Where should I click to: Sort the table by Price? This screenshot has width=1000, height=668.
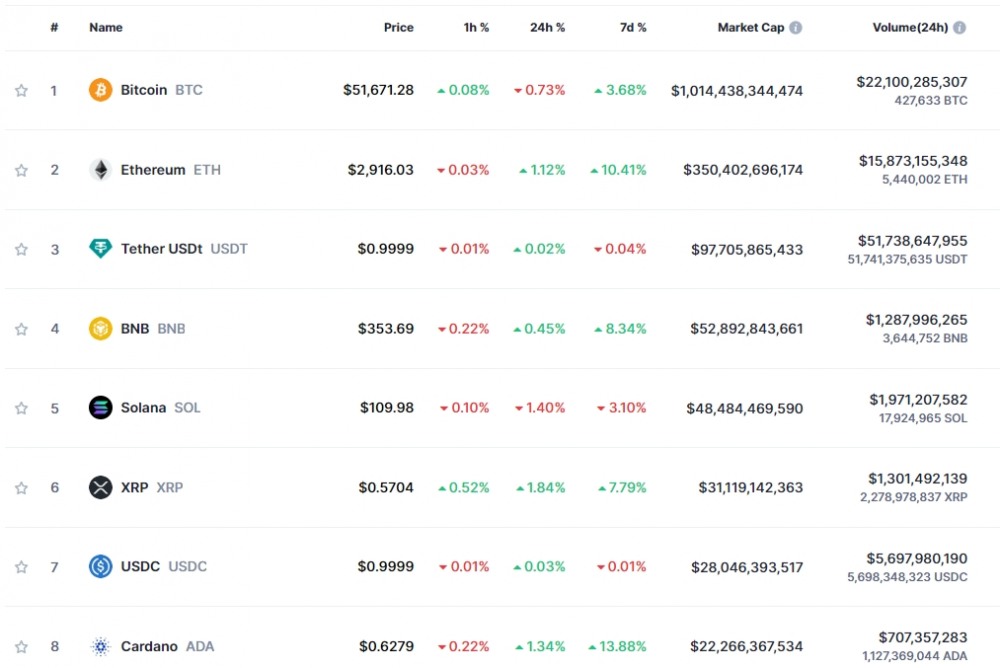[x=399, y=27]
